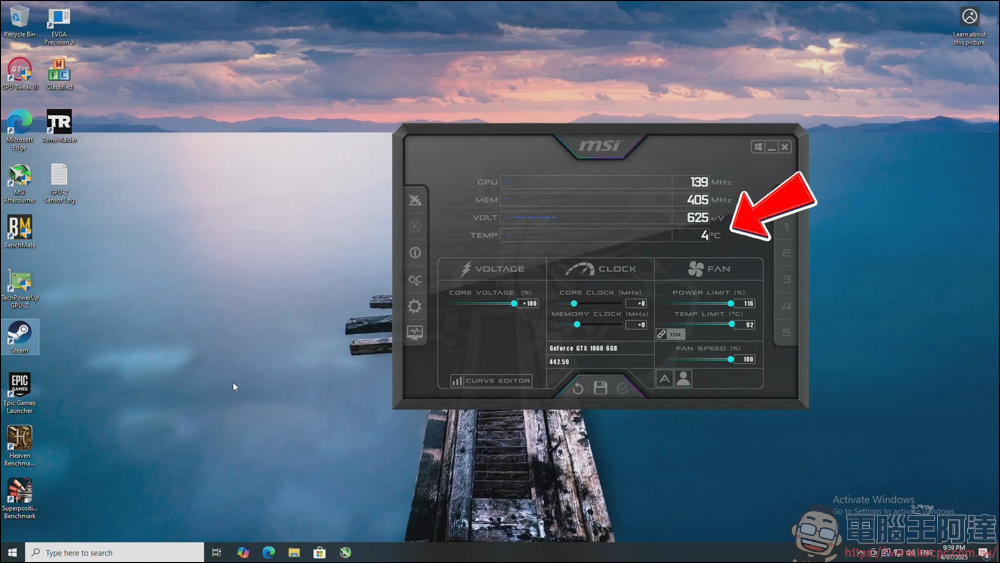The image size is (1000, 563).
Task: Select Heaven Benchmark desktop icon
Action: pos(20,446)
